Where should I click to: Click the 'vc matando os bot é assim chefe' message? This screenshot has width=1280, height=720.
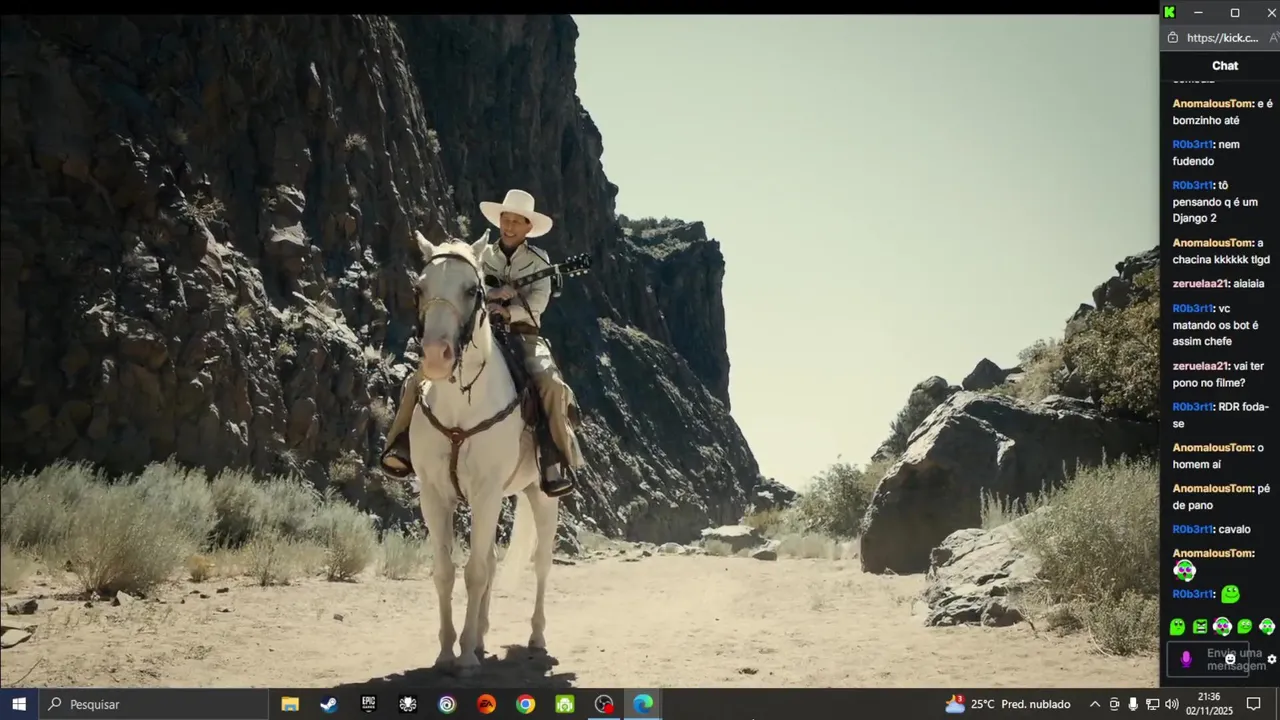click(x=1216, y=325)
